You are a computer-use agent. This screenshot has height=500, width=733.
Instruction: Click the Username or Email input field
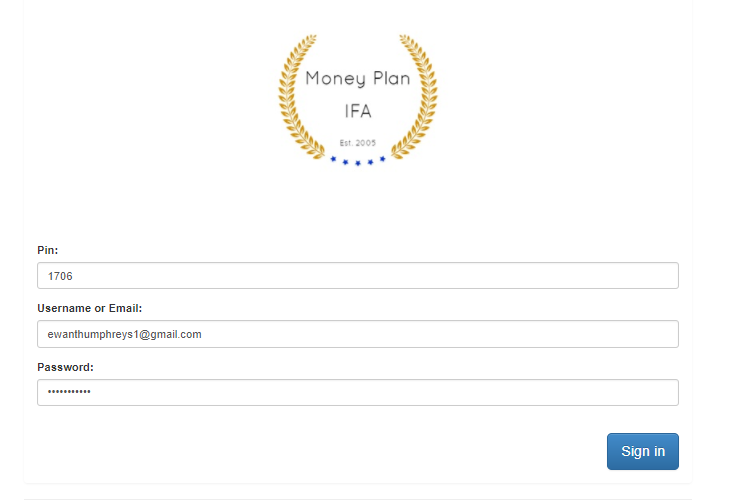tap(358, 334)
